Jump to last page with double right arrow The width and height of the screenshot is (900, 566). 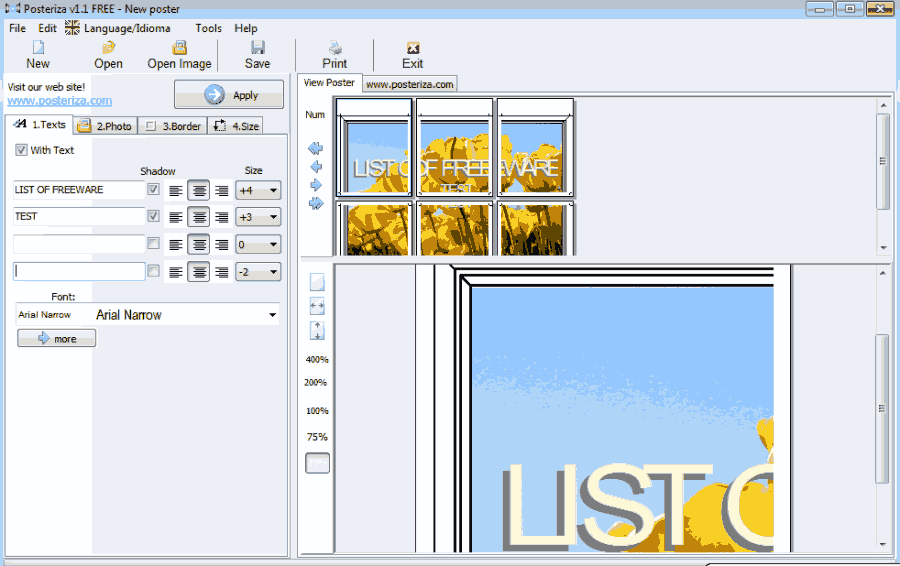316,203
